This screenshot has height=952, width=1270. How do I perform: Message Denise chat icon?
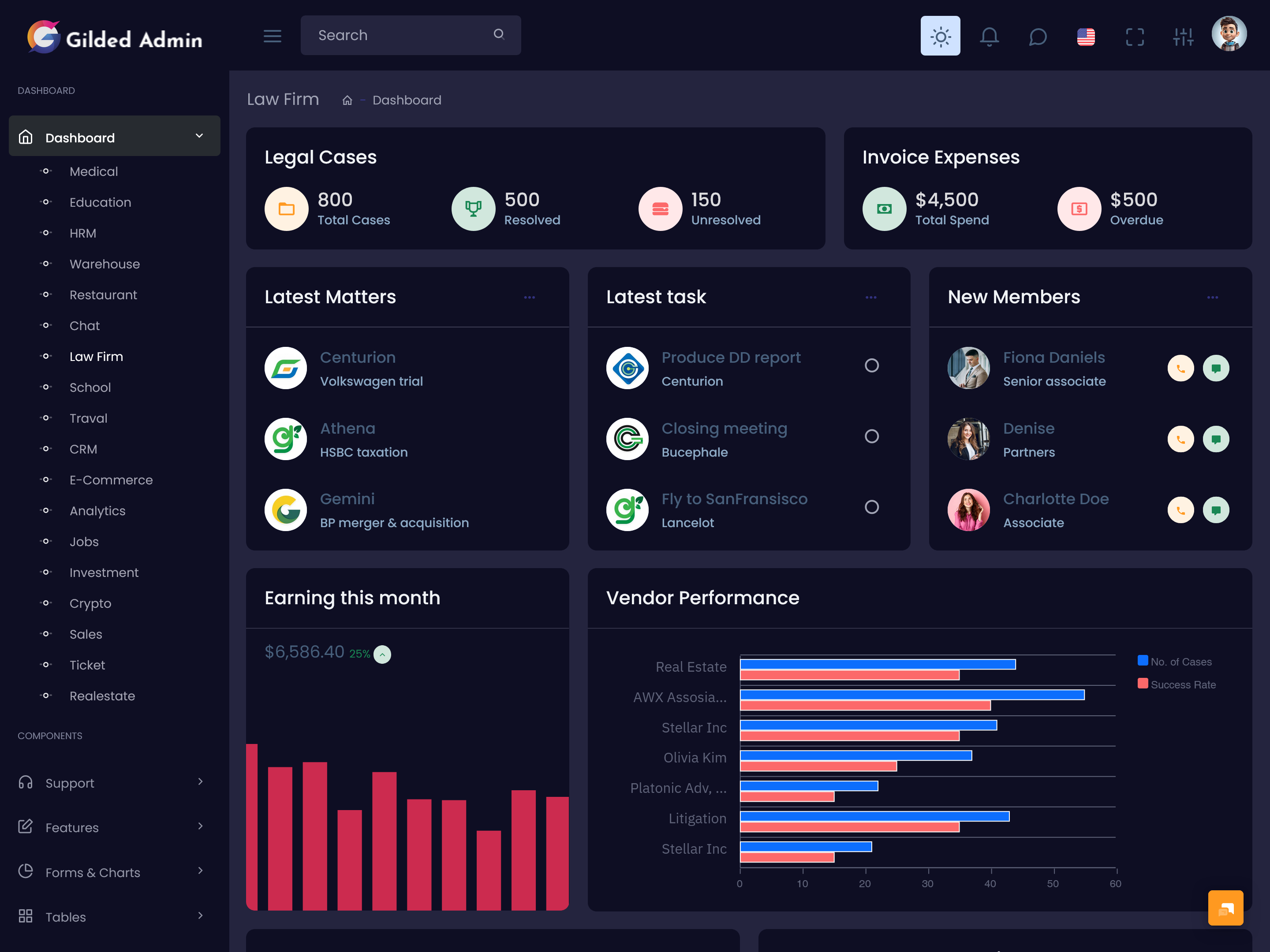(x=1215, y=439)
